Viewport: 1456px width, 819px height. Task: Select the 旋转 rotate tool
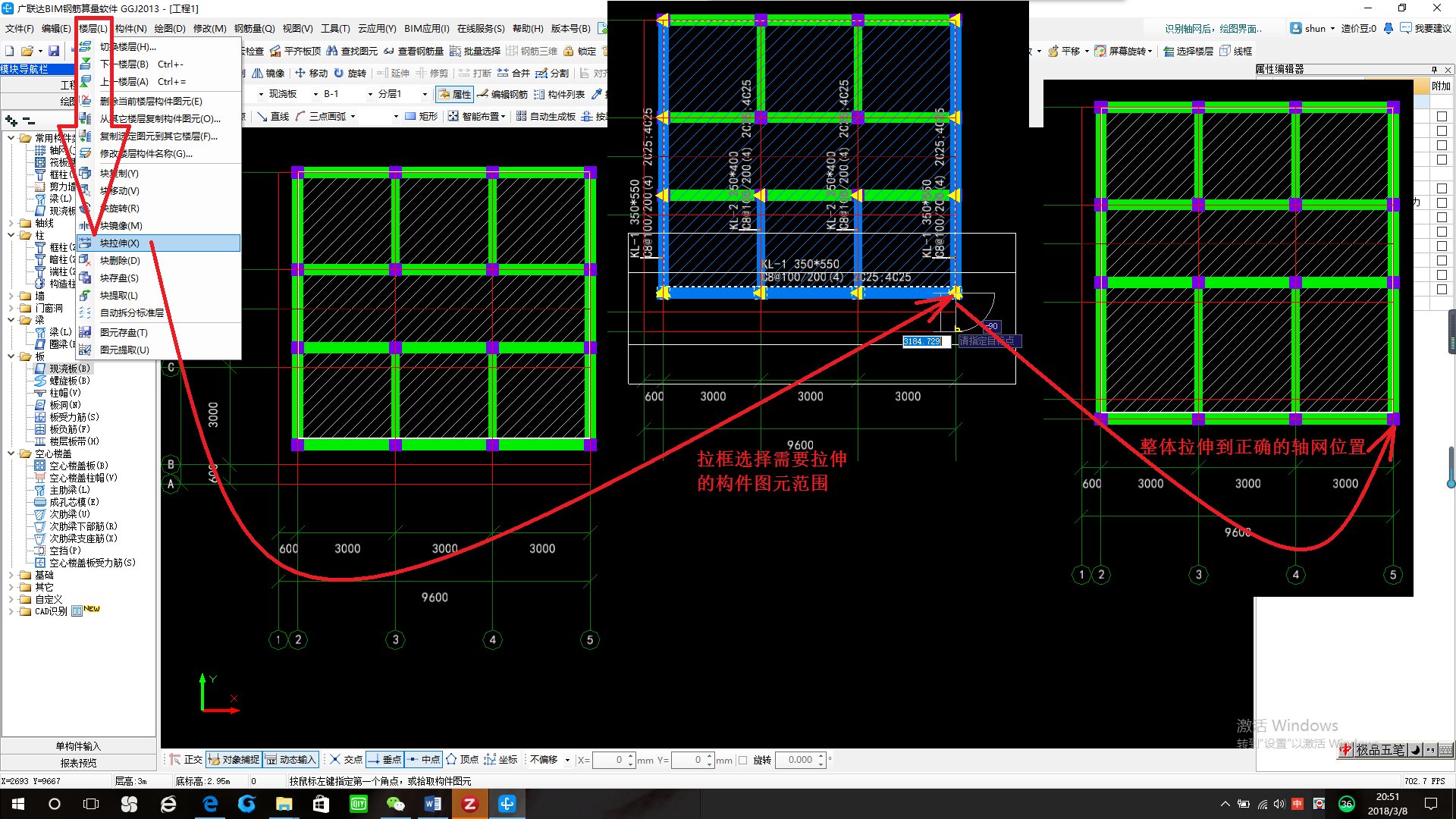[350, 73]
